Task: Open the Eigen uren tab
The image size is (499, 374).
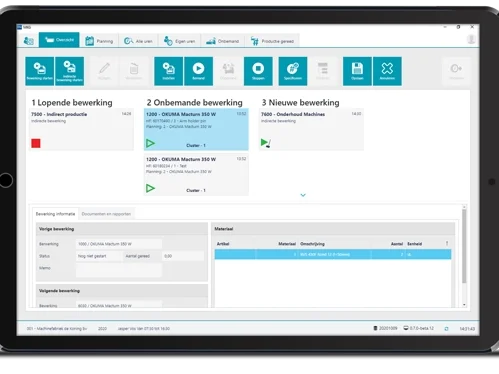Action: click(x=179, y=41)
